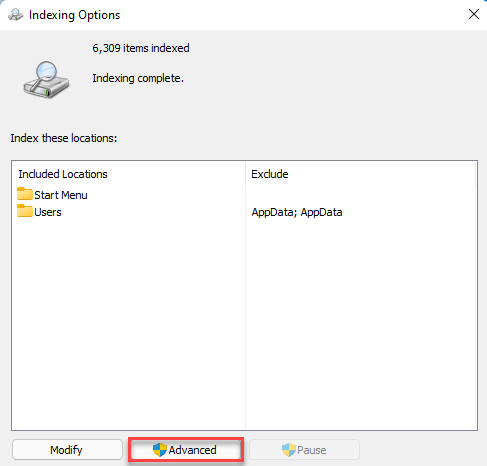This screenshot has width=487, height=466.
Task: Click the Index these locations label
Action: [64, 138]
